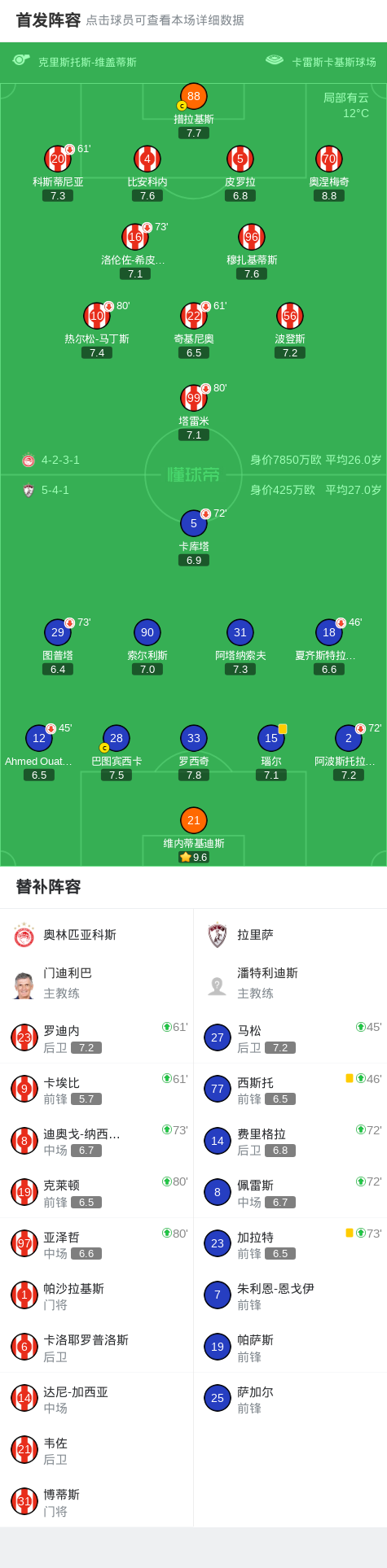
Task: View substitute 罗迪内 number 23 row
Action: coord(97,1037)
